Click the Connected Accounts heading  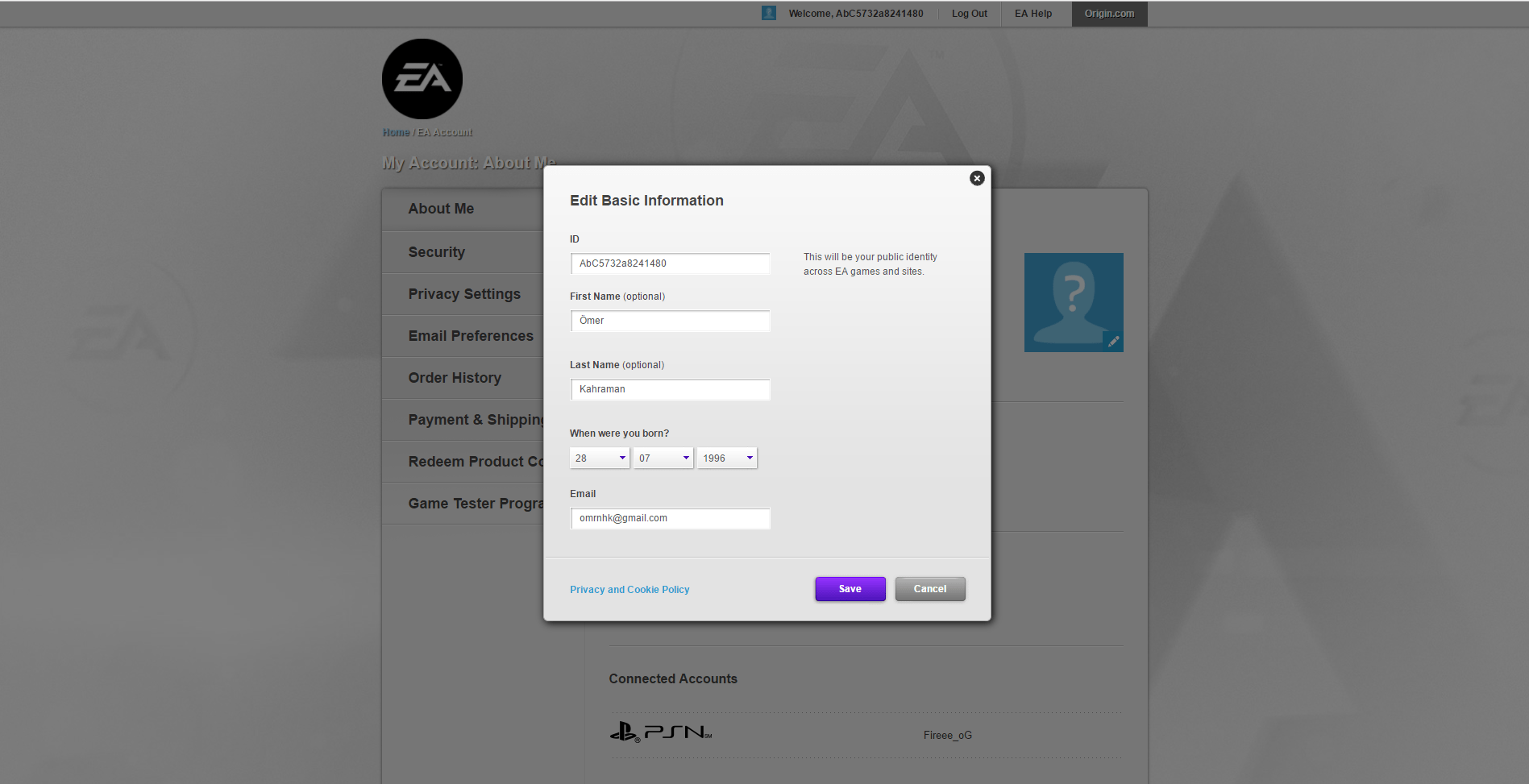click(x=673, y=679)
